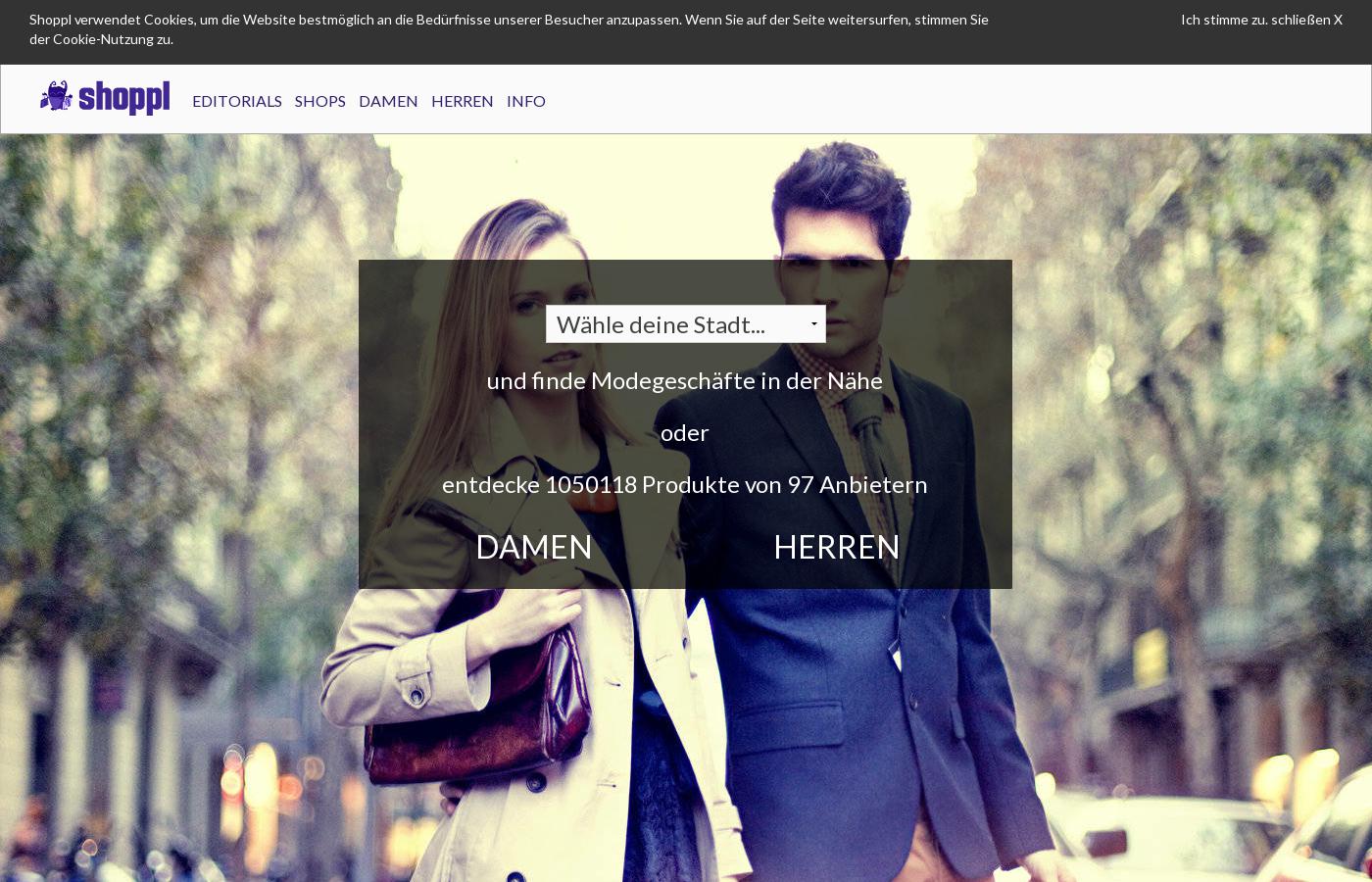Open the 'Wähle deine Stadt...' dropdown
The width and height of the screenshot is (1372, 882).
coord(686,324)
